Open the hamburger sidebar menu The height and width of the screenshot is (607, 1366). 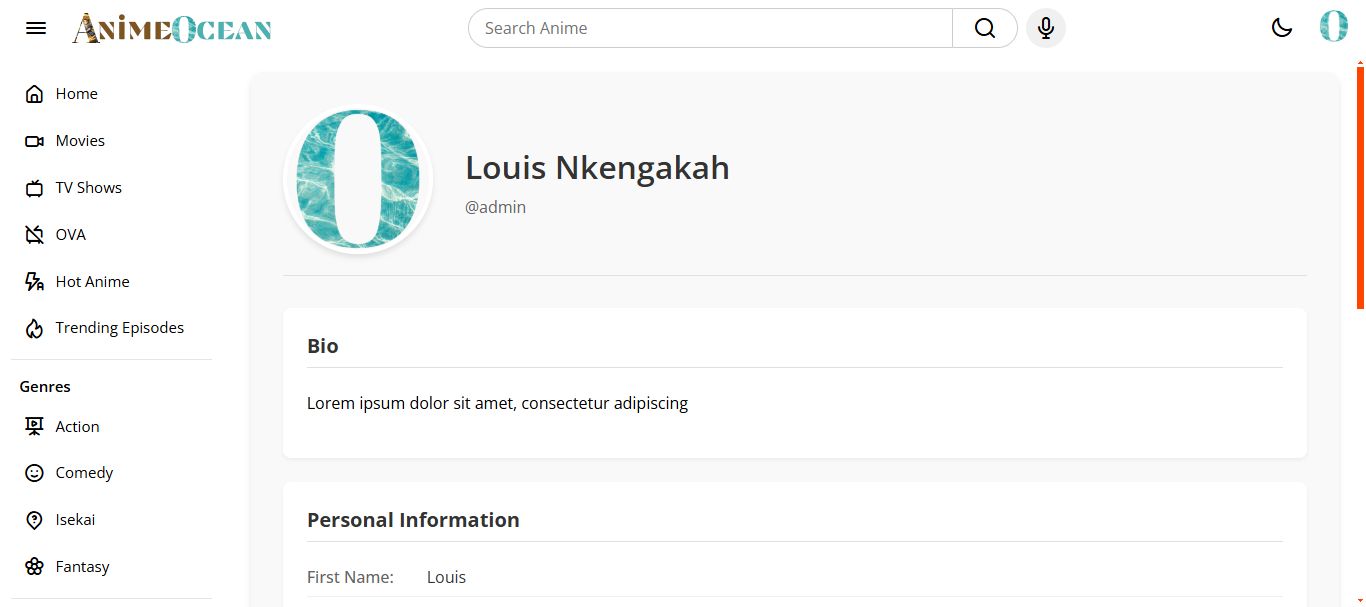(x=36, y=28)
